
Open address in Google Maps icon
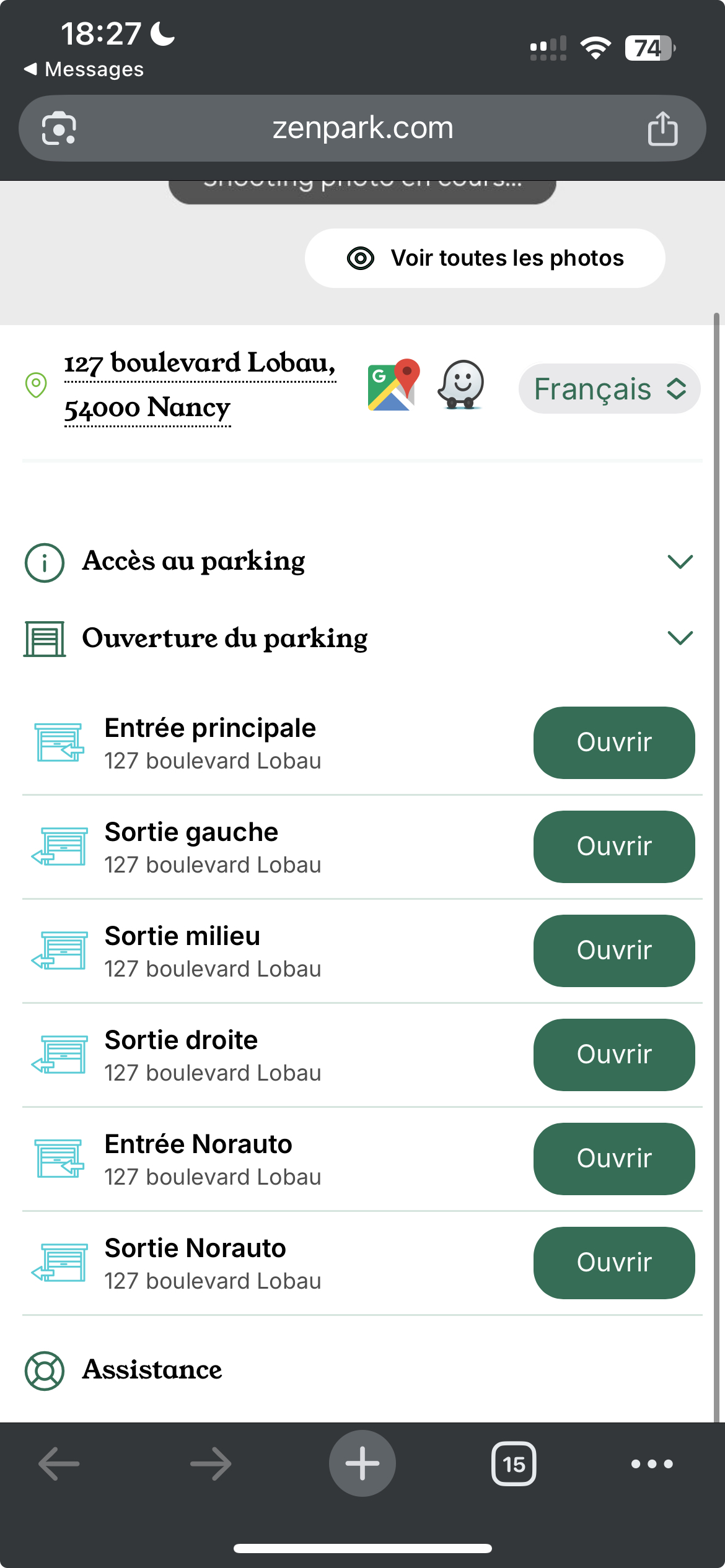click(x=393, y=385)
